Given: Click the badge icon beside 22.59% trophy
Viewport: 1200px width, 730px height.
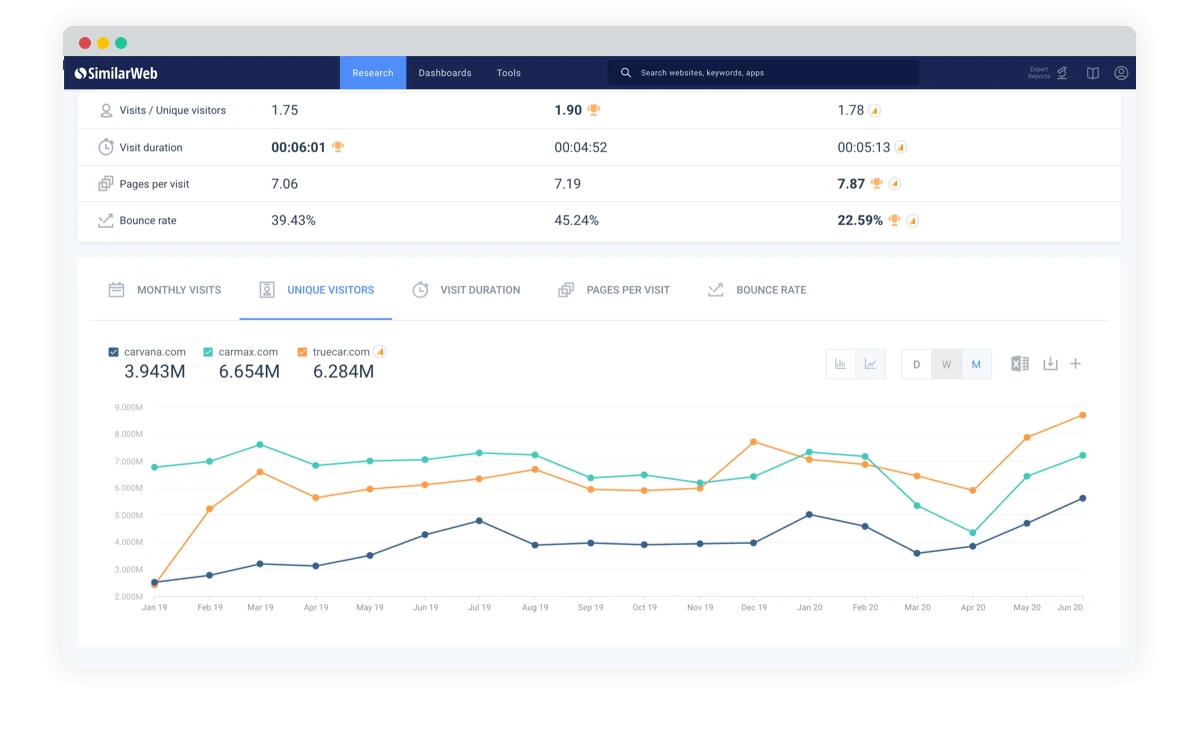Looking at the screenshot, I should [912, 221].
